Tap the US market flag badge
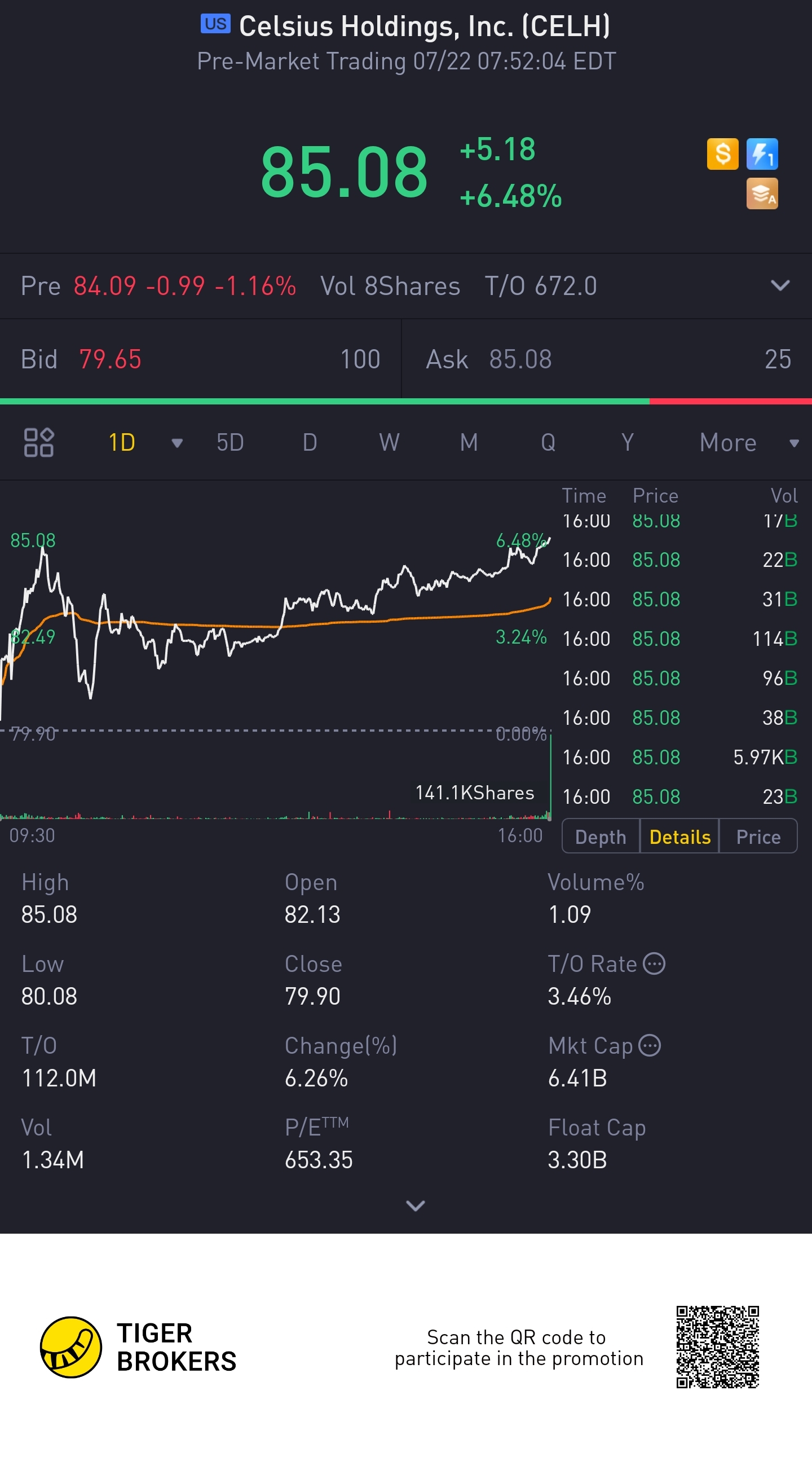Viewport: 812px width, 1461px height. click(215, 24)
